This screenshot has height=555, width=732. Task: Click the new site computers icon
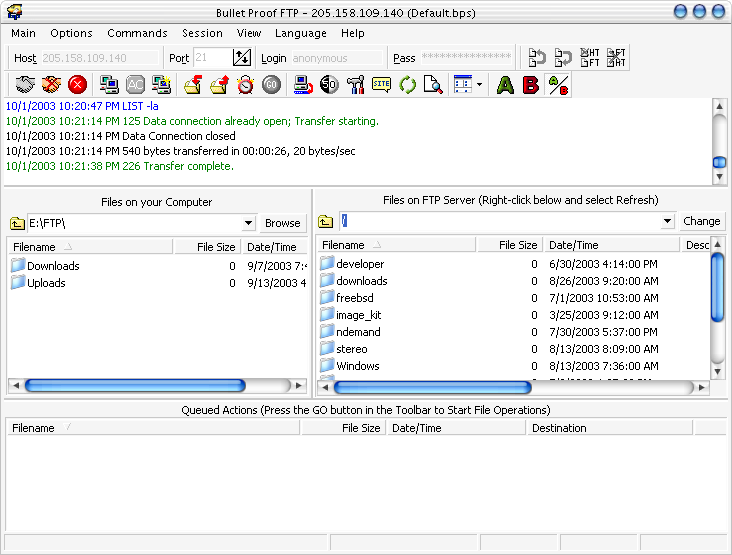click(x=162, y=85)
